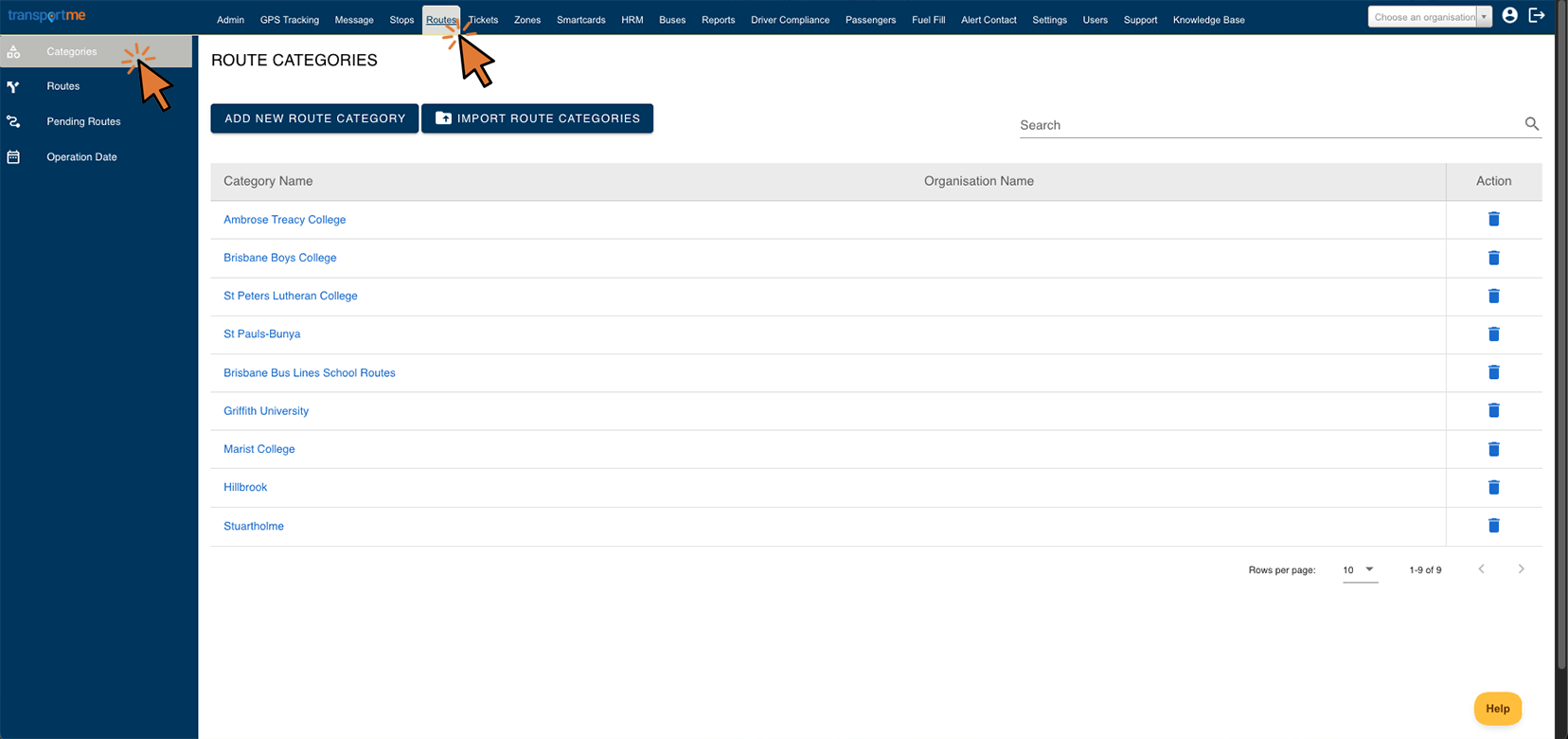Click Import Route Categories button
The image size is (1568, 739).
pos(537,118)
